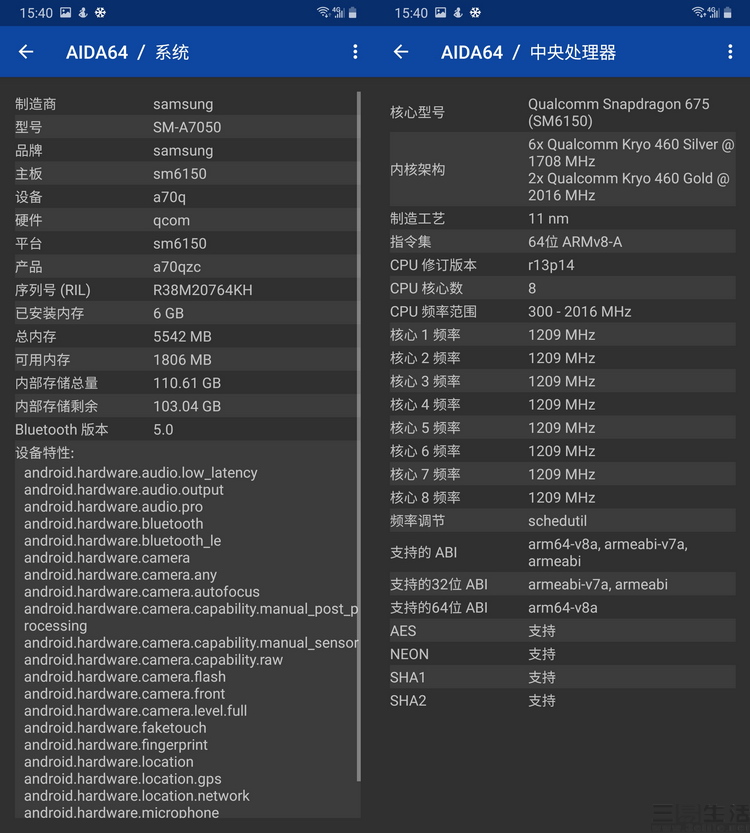
Task: Tap Wi-Fi icon in left status bar
Action: coord(323,12)
